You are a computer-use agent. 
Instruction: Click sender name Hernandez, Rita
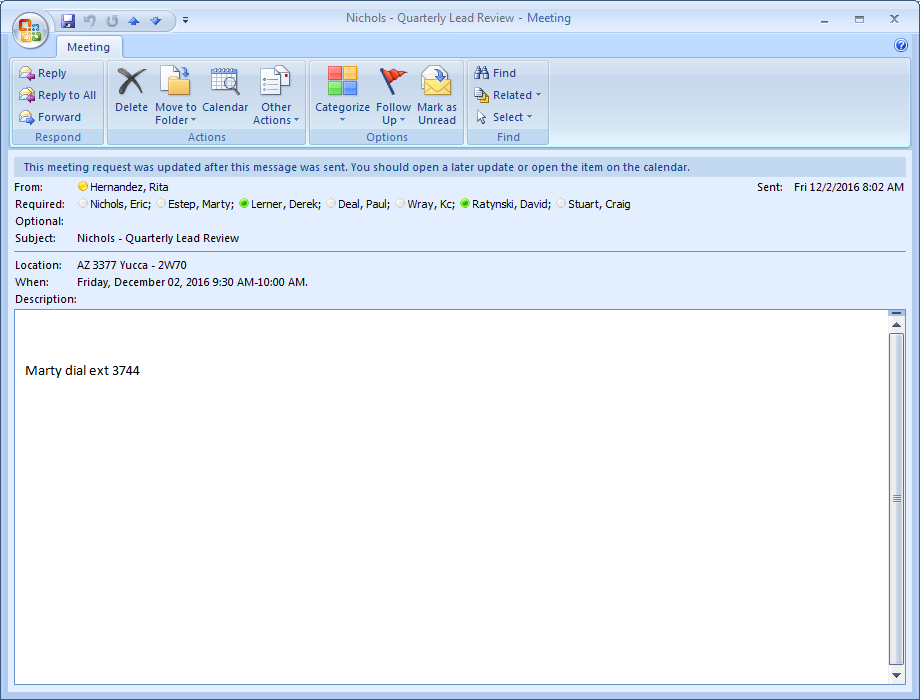tap(129, 187)
